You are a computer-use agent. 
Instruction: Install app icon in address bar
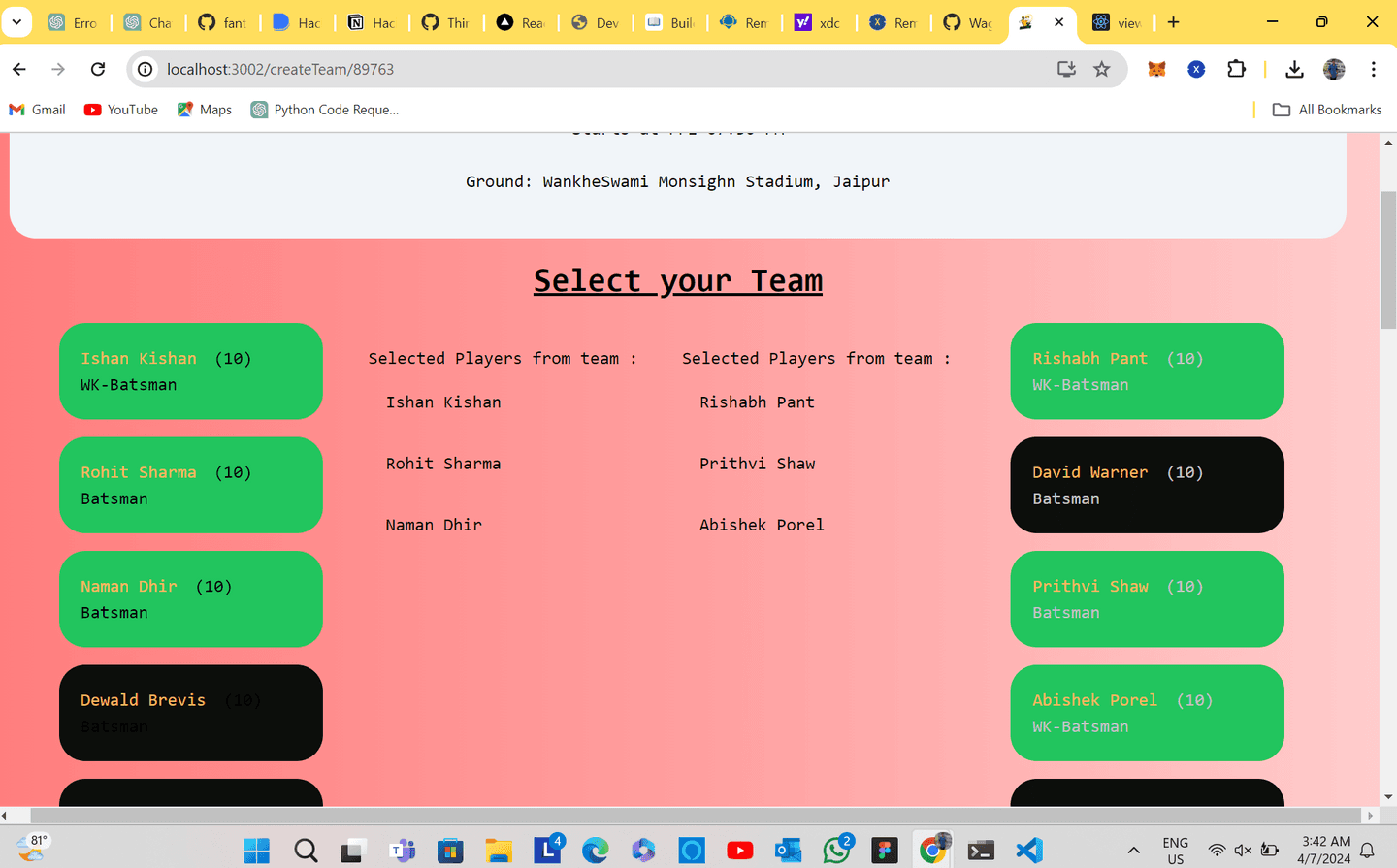pyautogui.click(x=1066, y=69)
